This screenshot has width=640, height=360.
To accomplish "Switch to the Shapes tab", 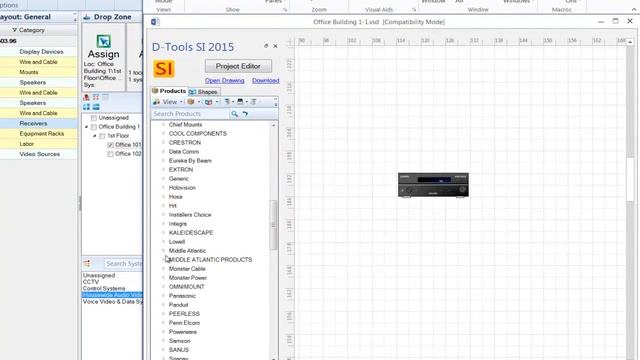I will pos(204,92).
